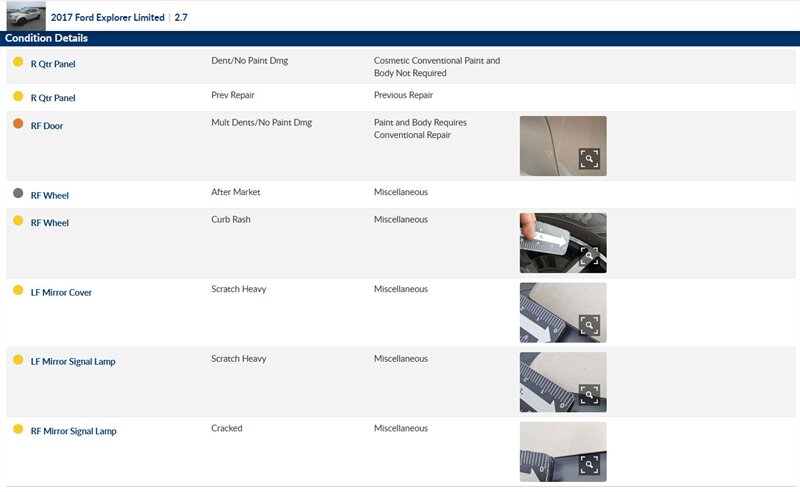Viewport: 800px width, 492px height.
Task: Click yellow dot beside RF Mirror Signal Lamp
Action: point(18,429)
